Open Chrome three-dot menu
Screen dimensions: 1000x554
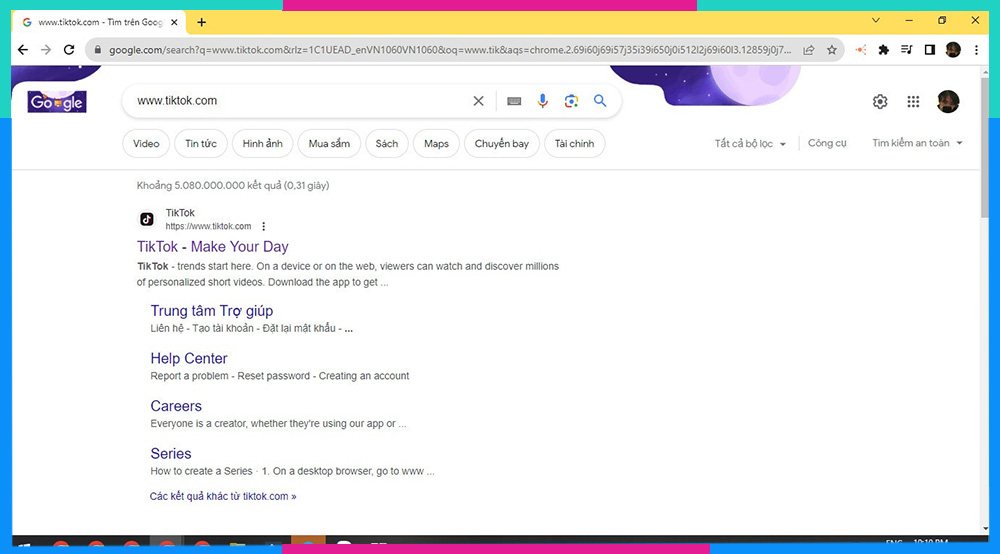[976, 50]
